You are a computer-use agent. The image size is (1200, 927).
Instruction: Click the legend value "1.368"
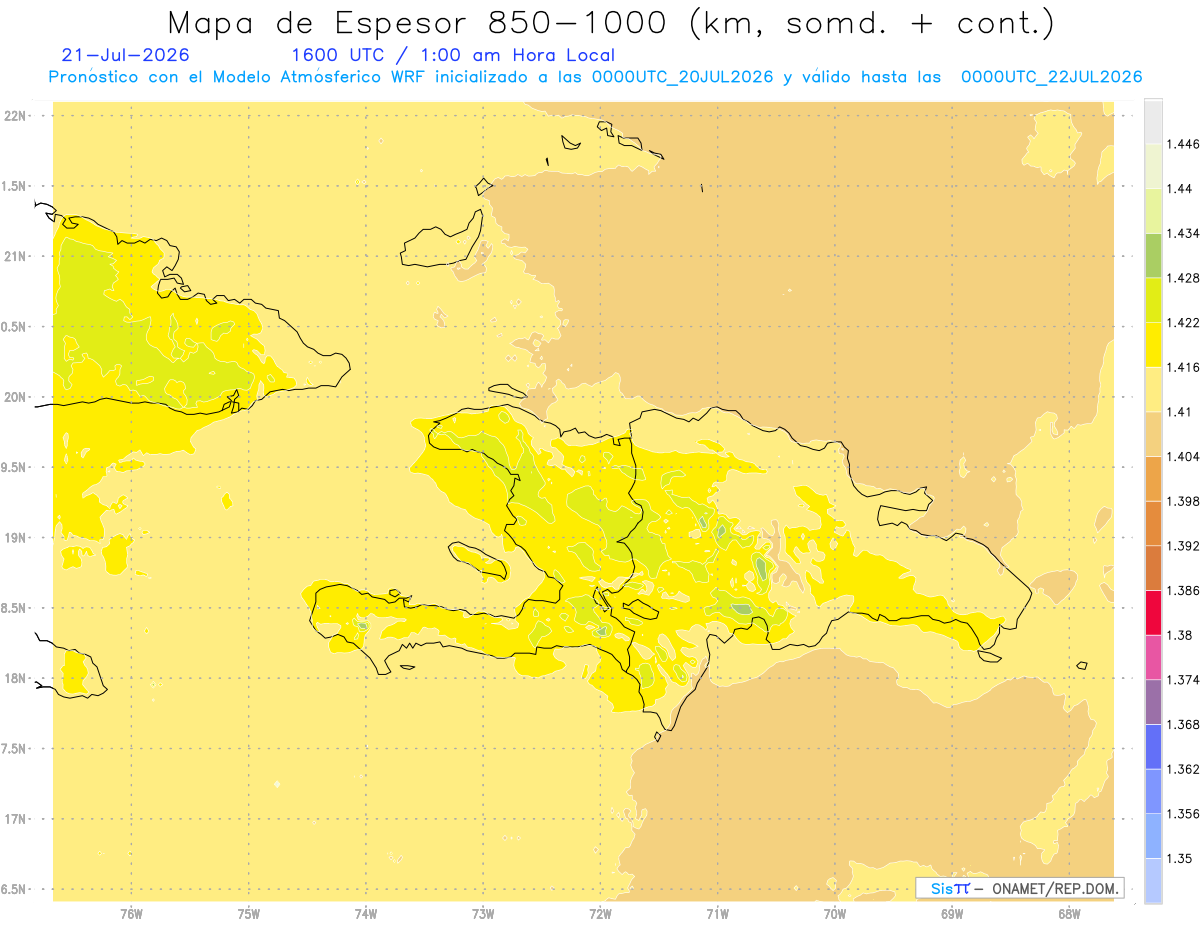click(x=1183, y=724)
